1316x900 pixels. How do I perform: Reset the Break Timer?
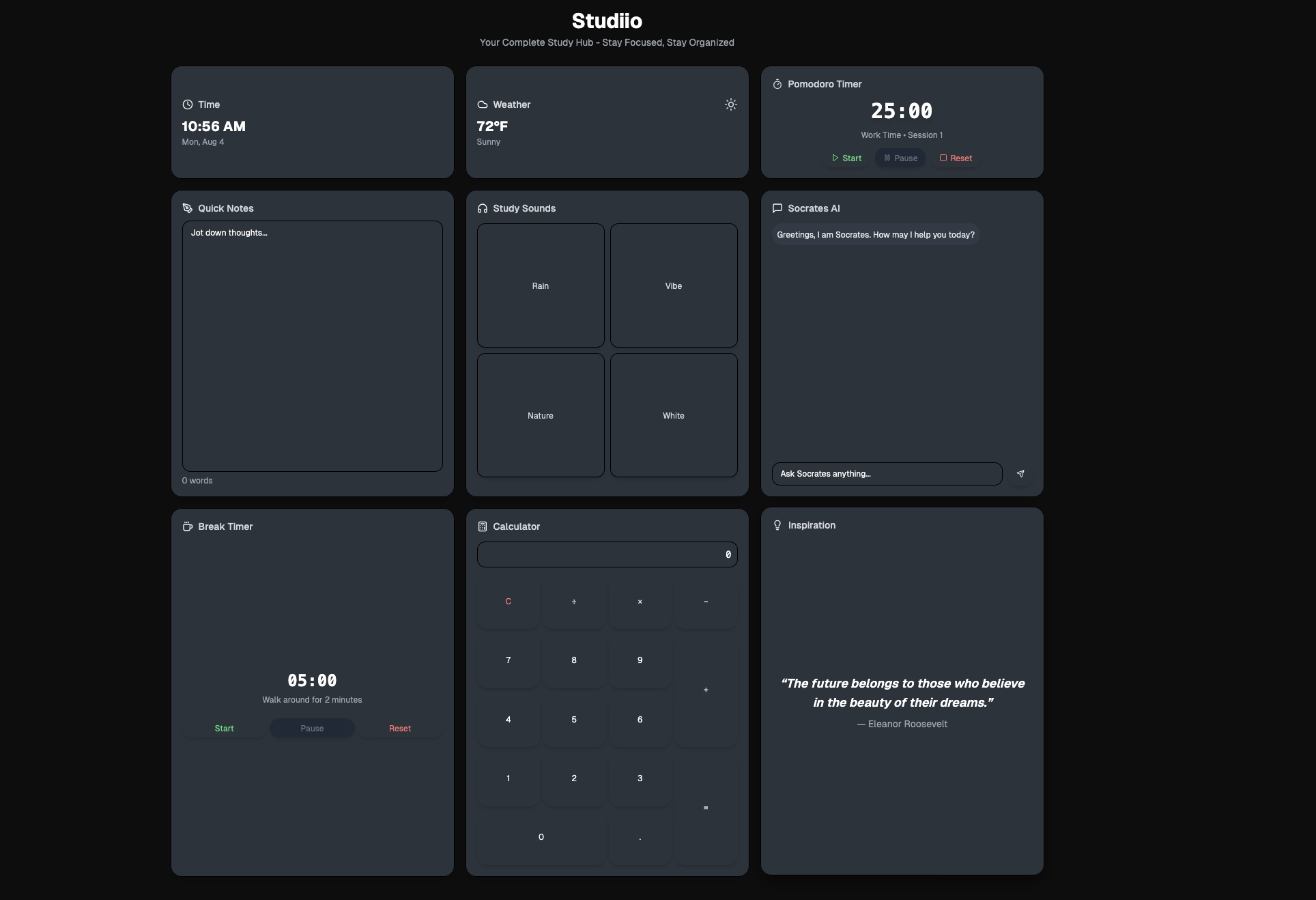400,729
